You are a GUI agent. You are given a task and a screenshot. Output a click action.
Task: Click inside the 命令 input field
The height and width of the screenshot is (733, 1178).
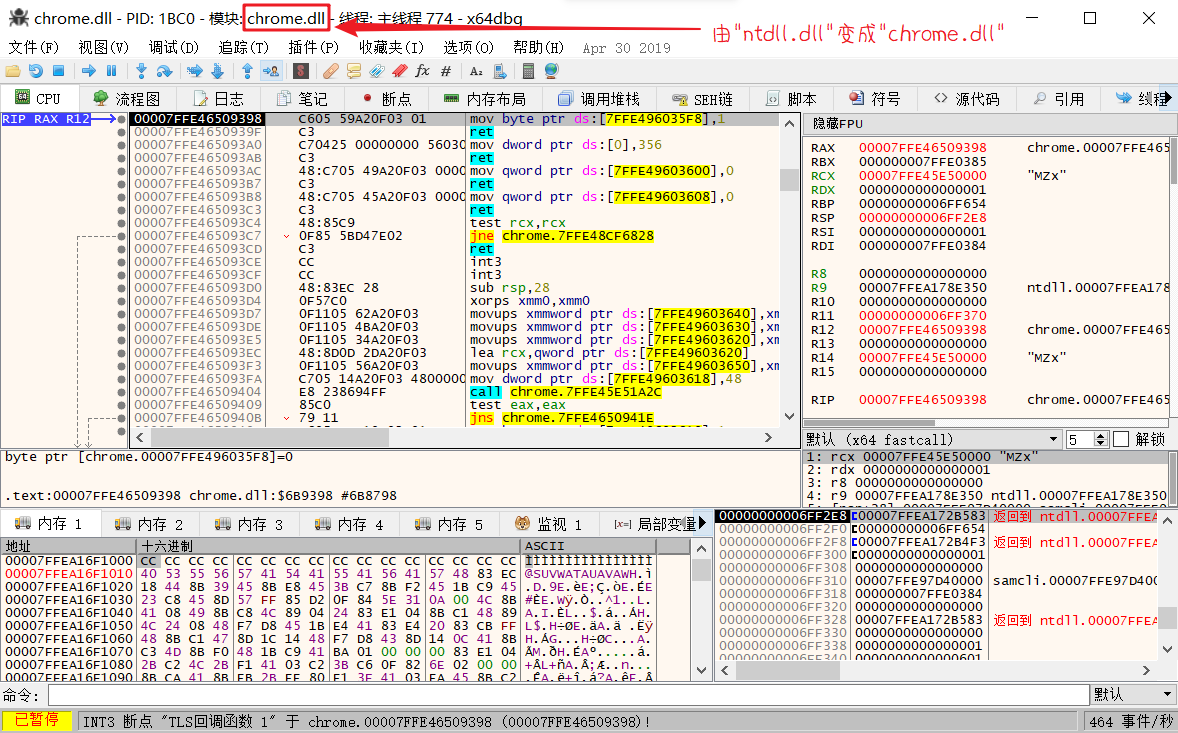pyautogui.click(x=568, y=695)
